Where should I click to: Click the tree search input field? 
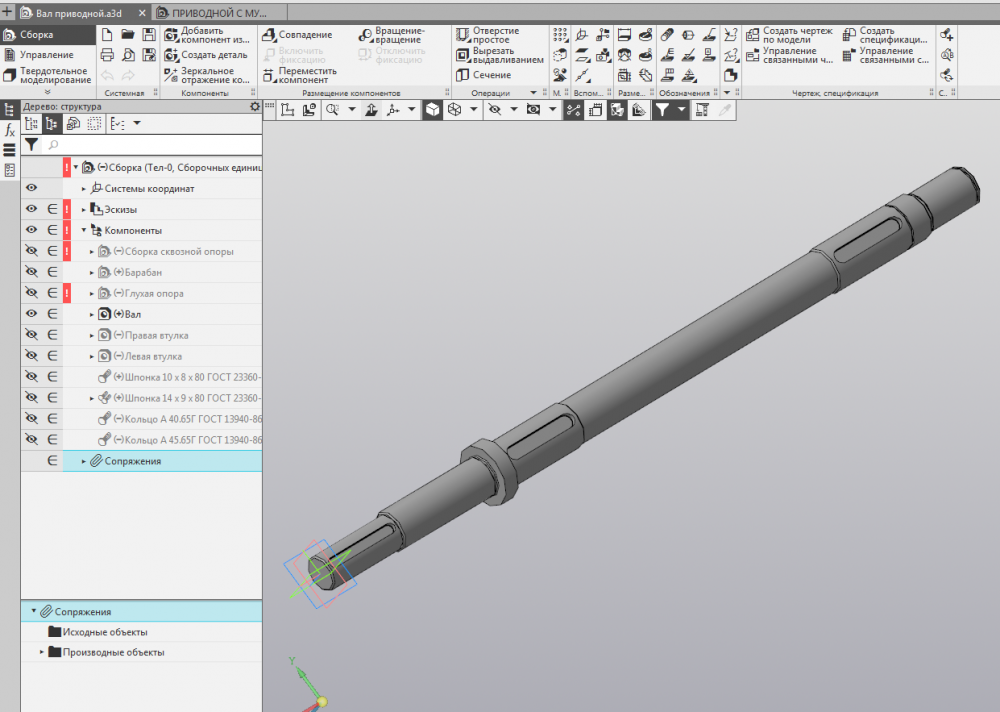coord(150,146)
